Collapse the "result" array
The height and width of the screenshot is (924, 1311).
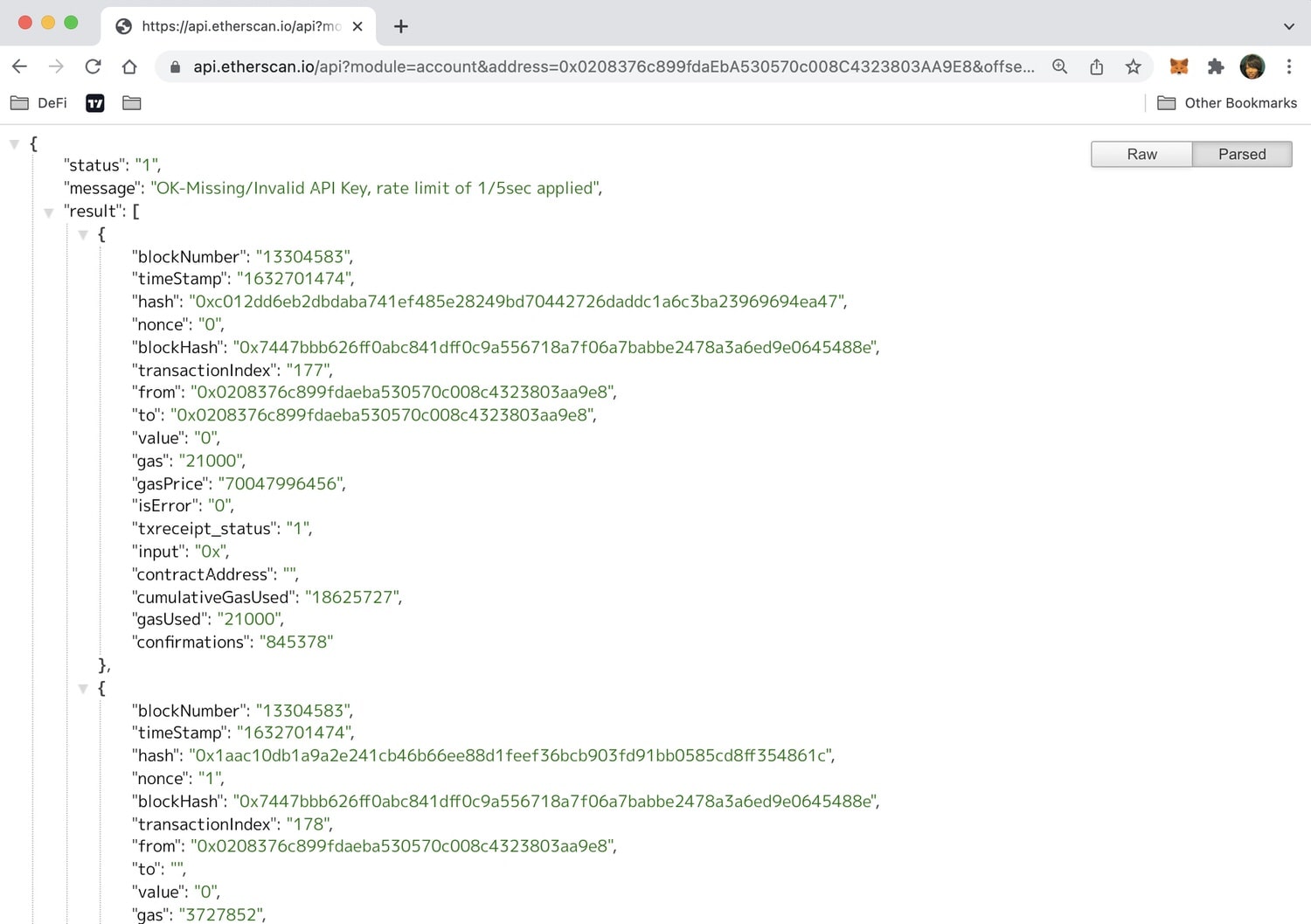click(49, 212)
